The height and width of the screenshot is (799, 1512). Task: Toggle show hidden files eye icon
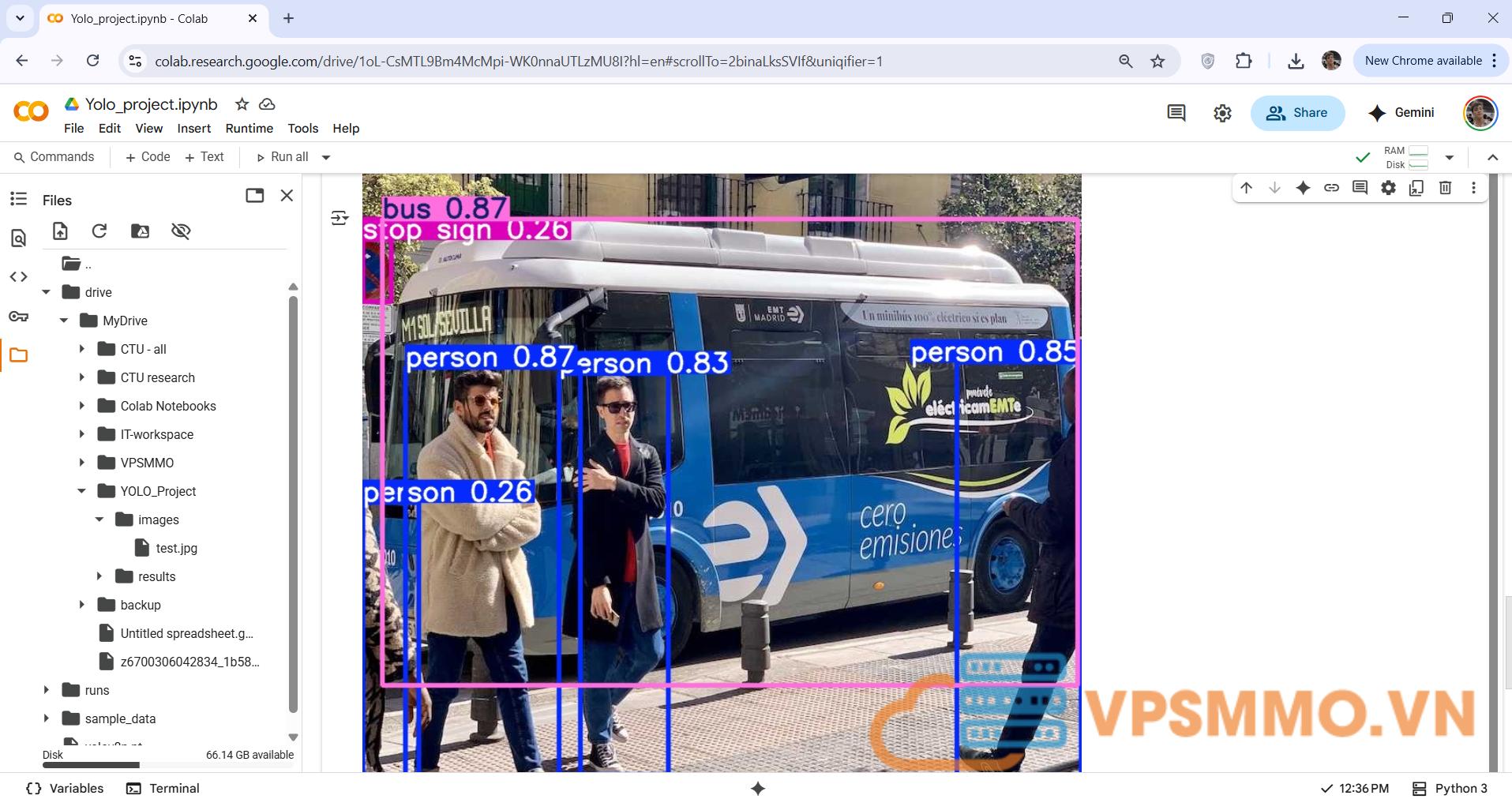pos(181,231)
